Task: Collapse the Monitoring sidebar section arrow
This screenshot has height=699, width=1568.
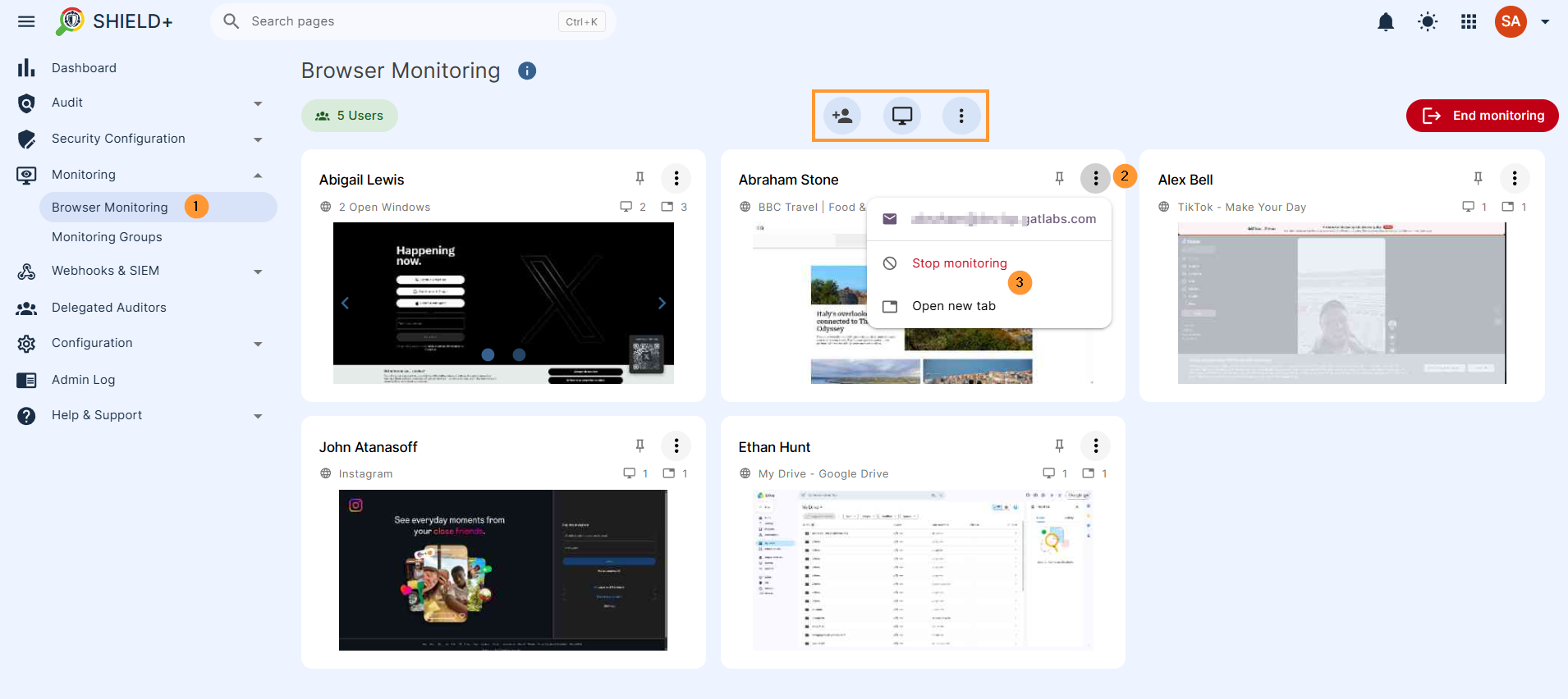Action: pos(258,175)
